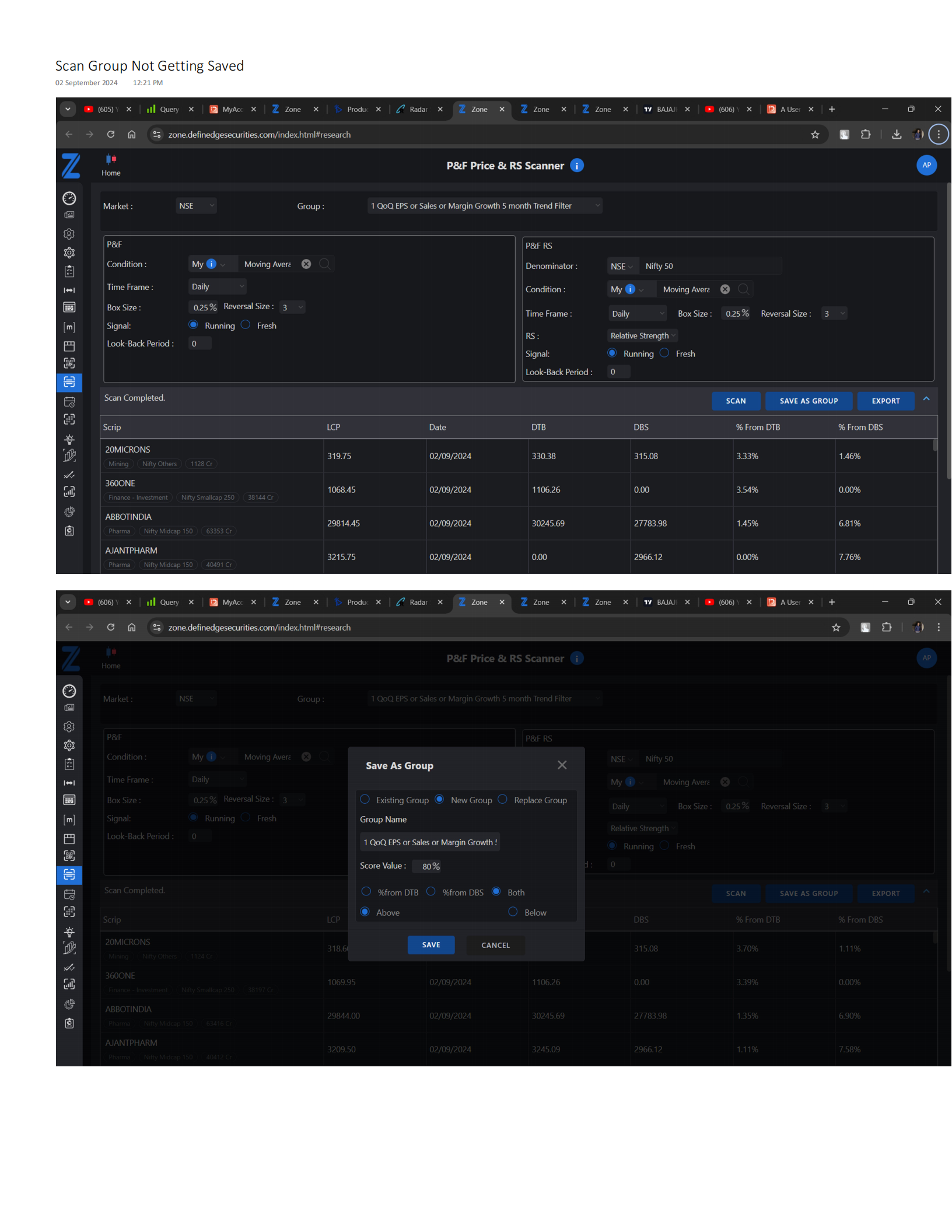Click the double-checkmark icon in top screenshot sidebar
The height and width of the screenshot is (1232, 952).
(69, 475)
